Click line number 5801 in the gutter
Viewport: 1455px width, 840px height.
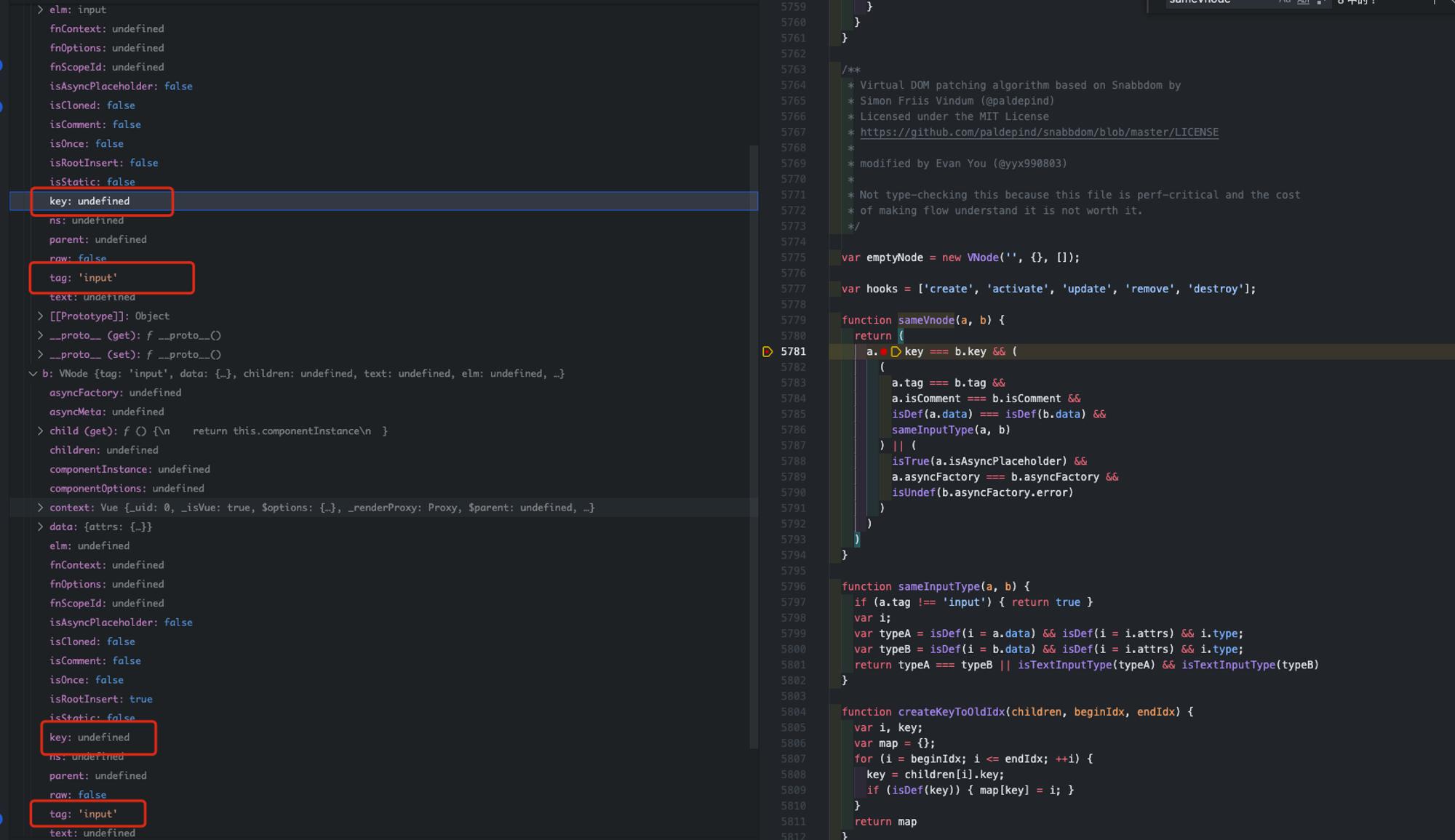point(793,665)
